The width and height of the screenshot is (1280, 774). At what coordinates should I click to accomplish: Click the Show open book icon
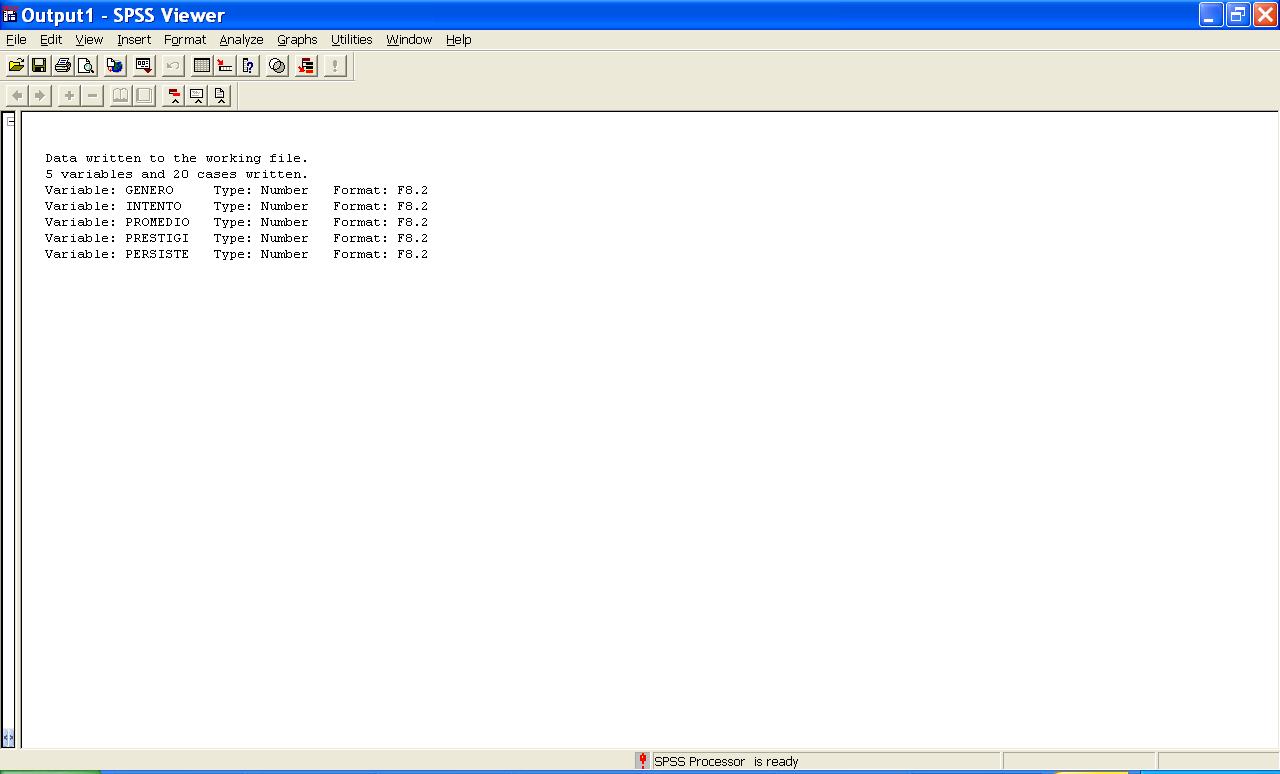[x=121, y=96]
